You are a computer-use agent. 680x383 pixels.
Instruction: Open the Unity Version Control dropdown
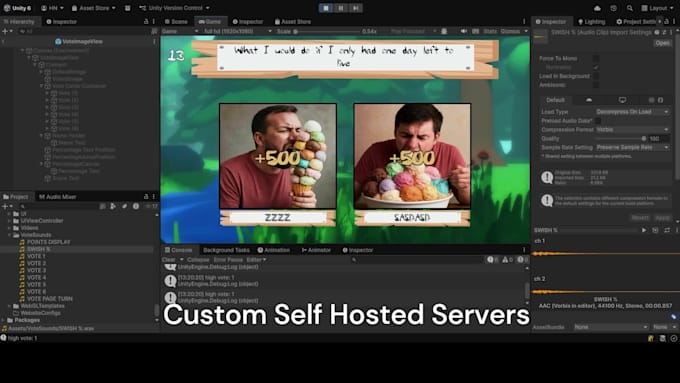point(174,8)
